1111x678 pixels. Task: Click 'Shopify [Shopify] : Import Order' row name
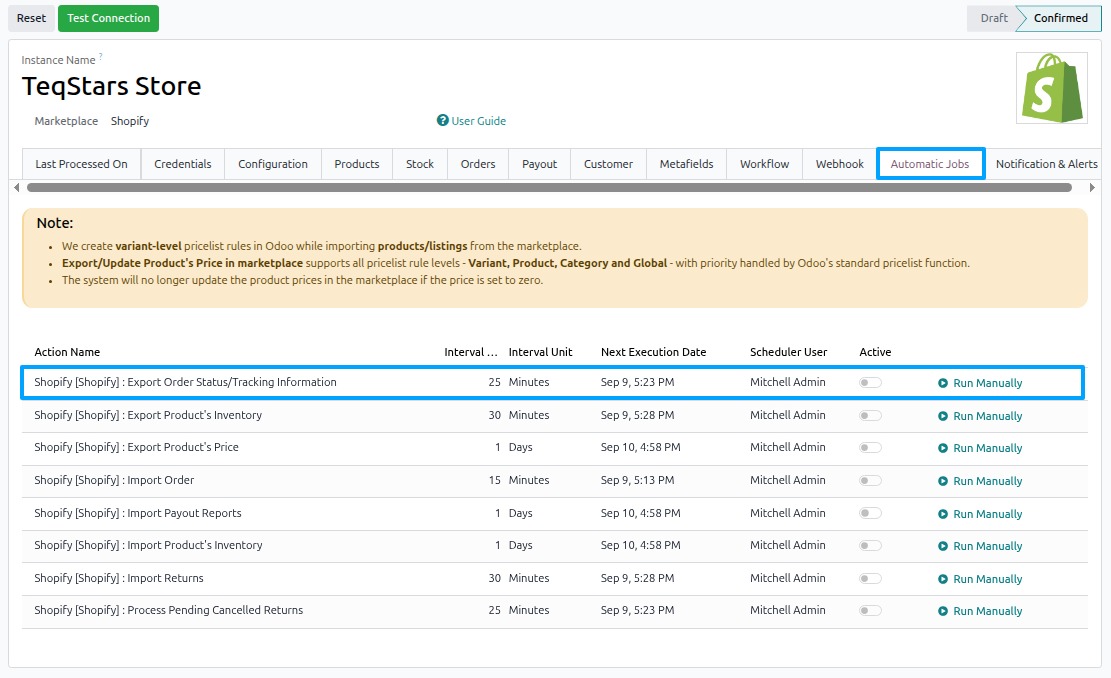click(114, 480)
